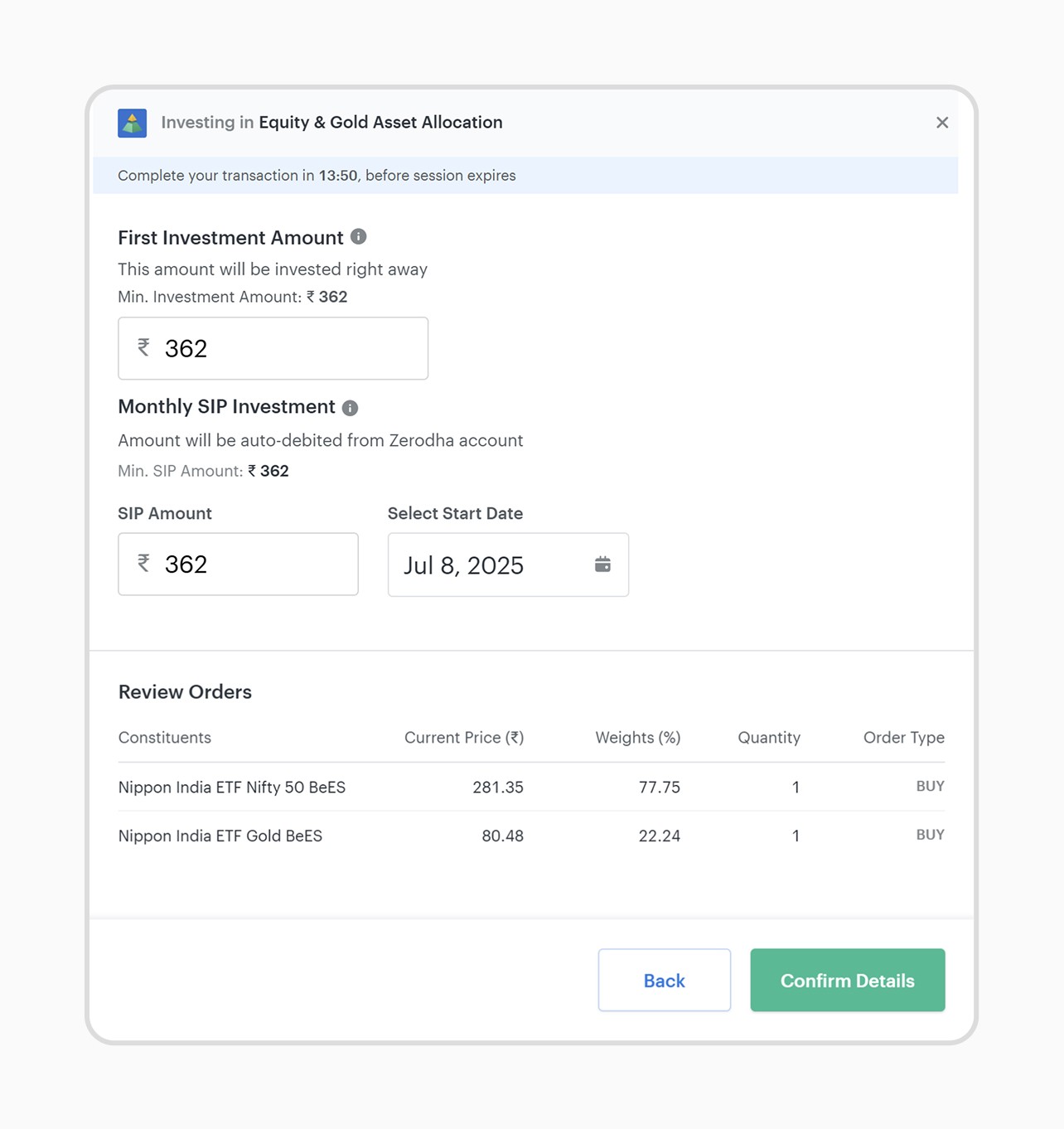
Task: Click the weight value 77.75
Action: tap(660, 787)
